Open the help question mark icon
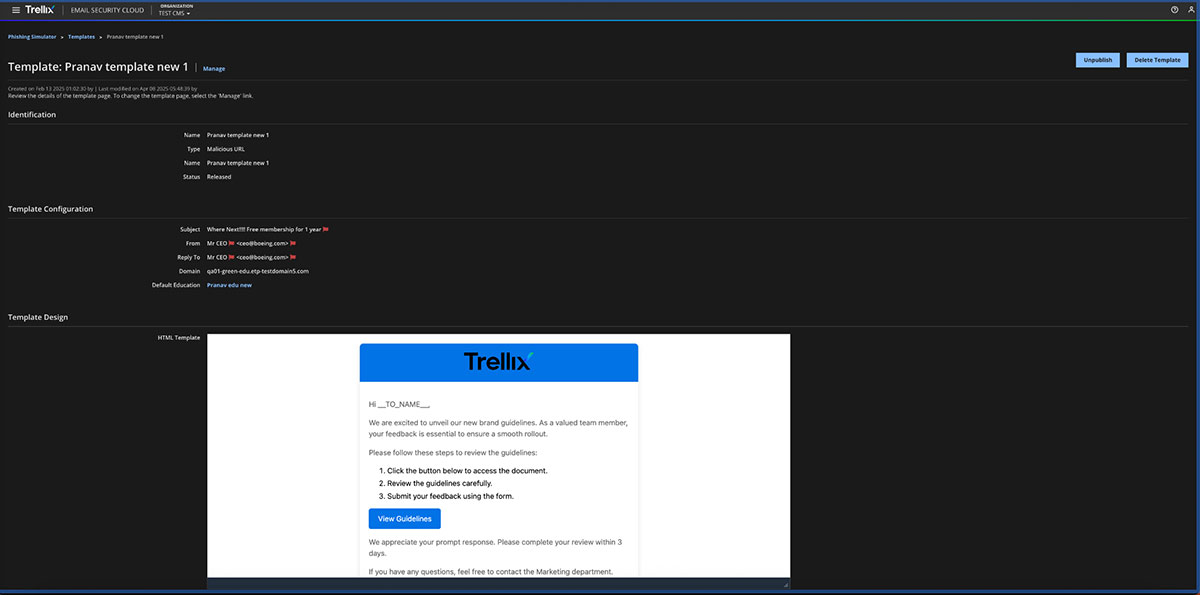 (x=1174, y=10)
